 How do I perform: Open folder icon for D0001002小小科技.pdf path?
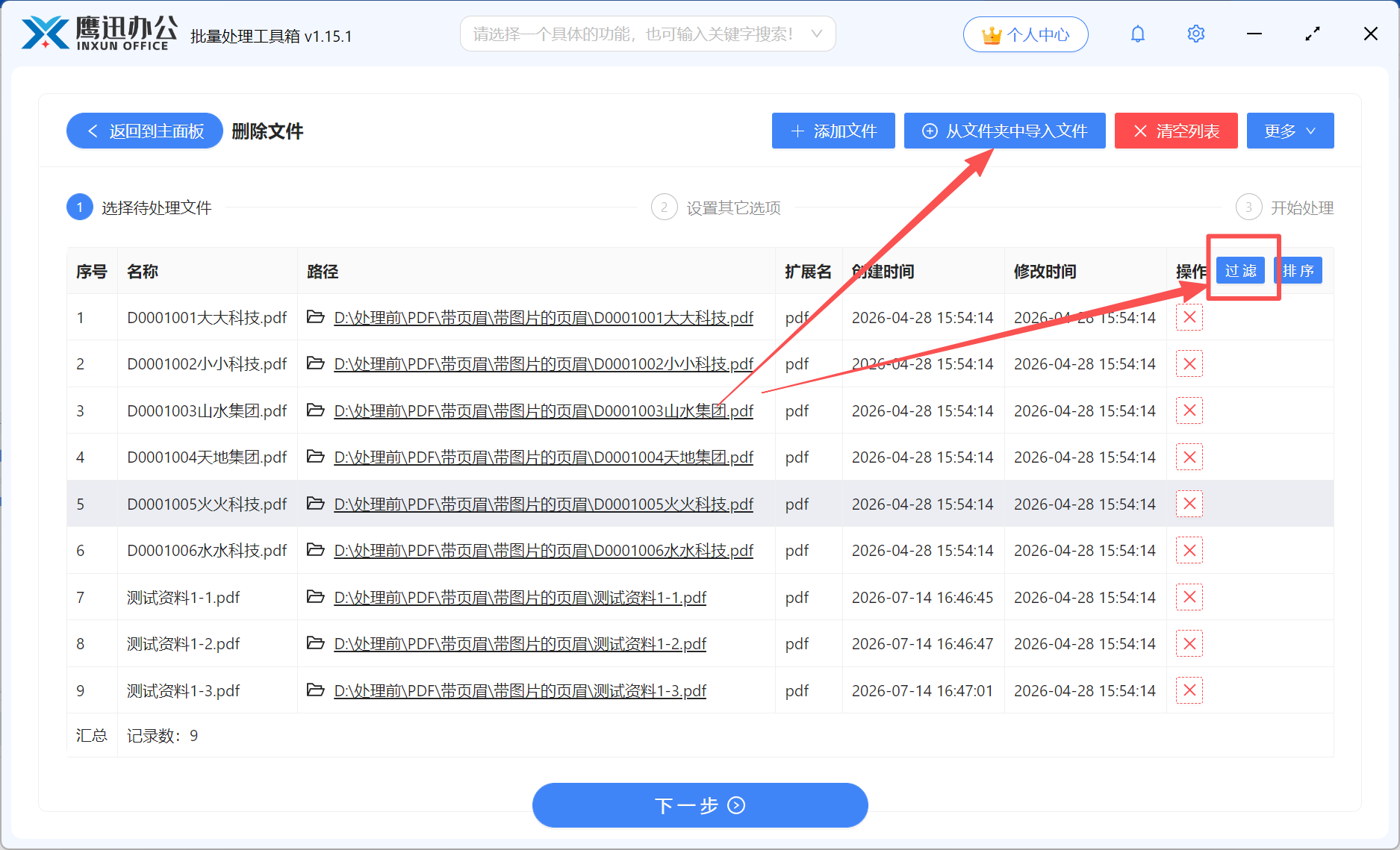pos(316,363)
